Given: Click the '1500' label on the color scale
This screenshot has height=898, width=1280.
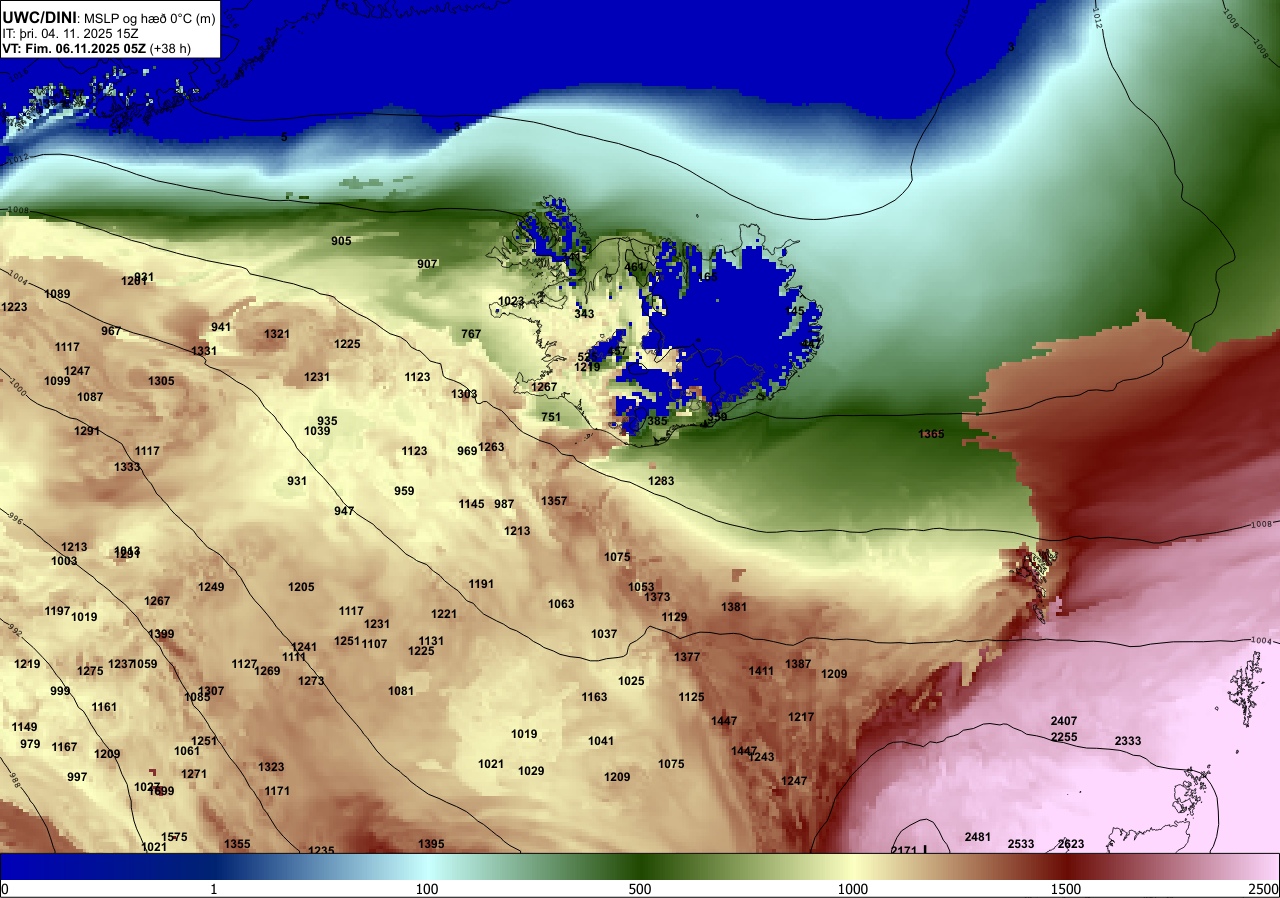Looking at the screenshot, I should (1066, 889).
